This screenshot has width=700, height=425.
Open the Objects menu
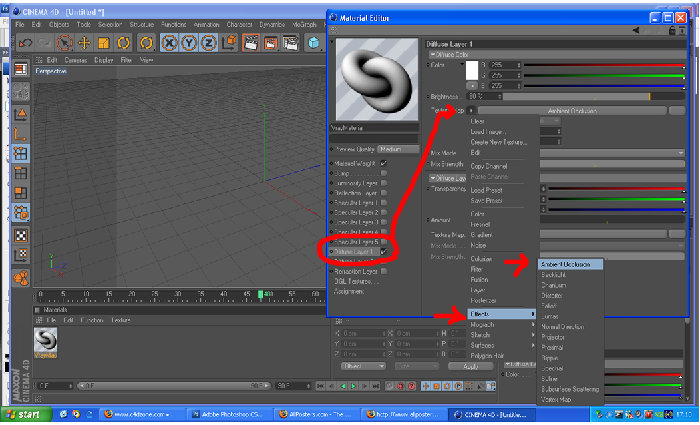pyautogui.click(x=59, y=24)
